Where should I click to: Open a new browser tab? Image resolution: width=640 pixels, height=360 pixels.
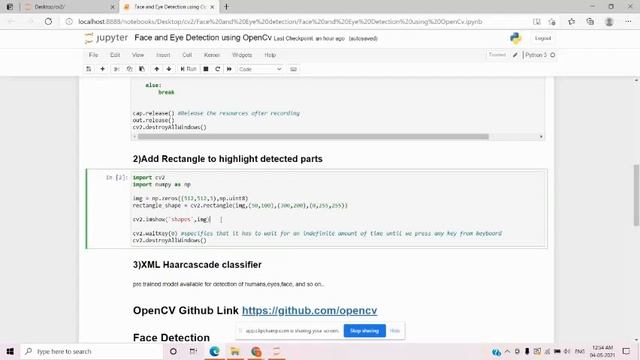tap(226, 7)
